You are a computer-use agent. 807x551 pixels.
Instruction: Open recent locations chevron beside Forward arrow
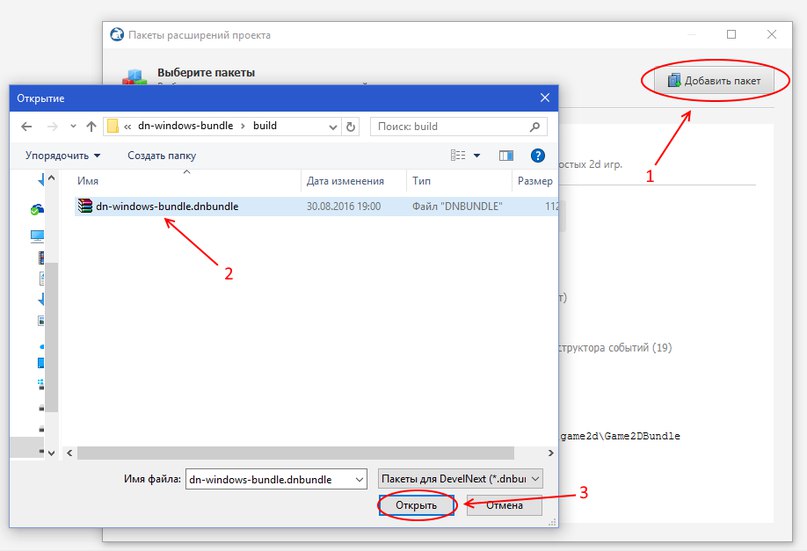[73, 127]
